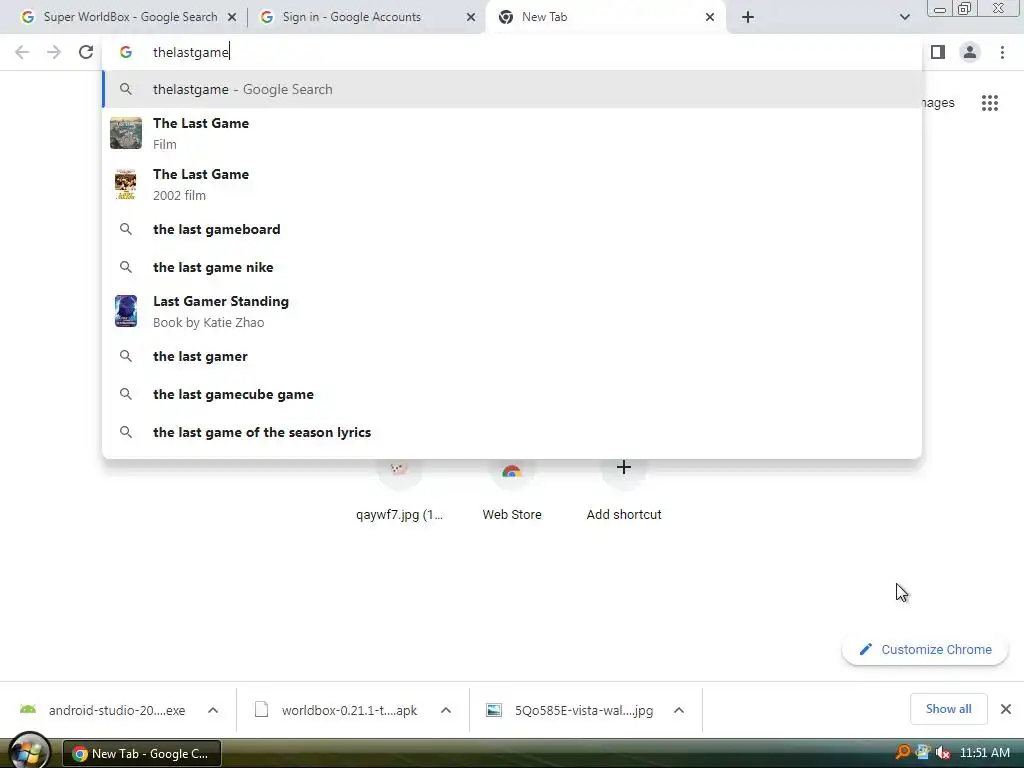Expand the tab search chevron
Viewport: 1024px width, 768px height.
click(x=904, y=17)
